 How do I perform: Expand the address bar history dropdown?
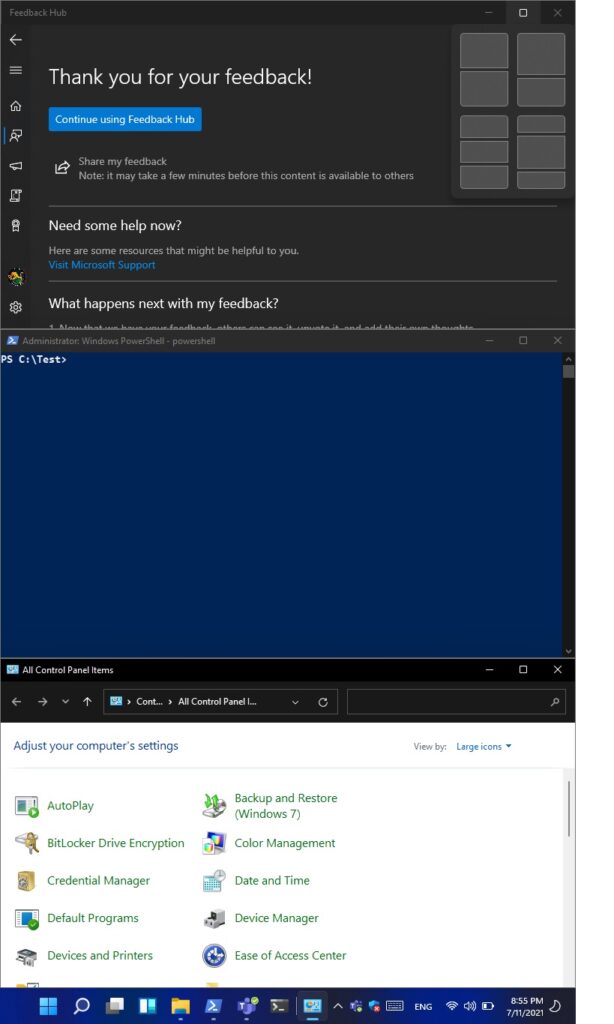click(x=295, y=702)
